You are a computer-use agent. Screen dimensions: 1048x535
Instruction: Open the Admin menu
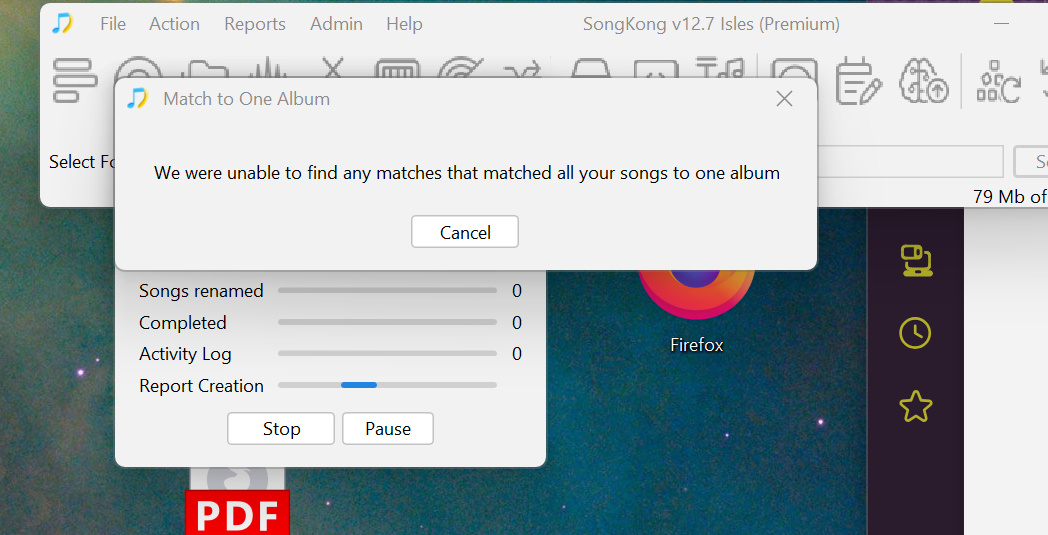[x=336, y=24]
